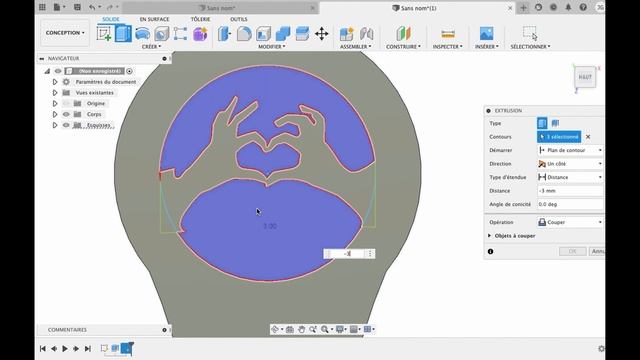Switch to the TÔLERIE tab

click(x=200, y=19)
